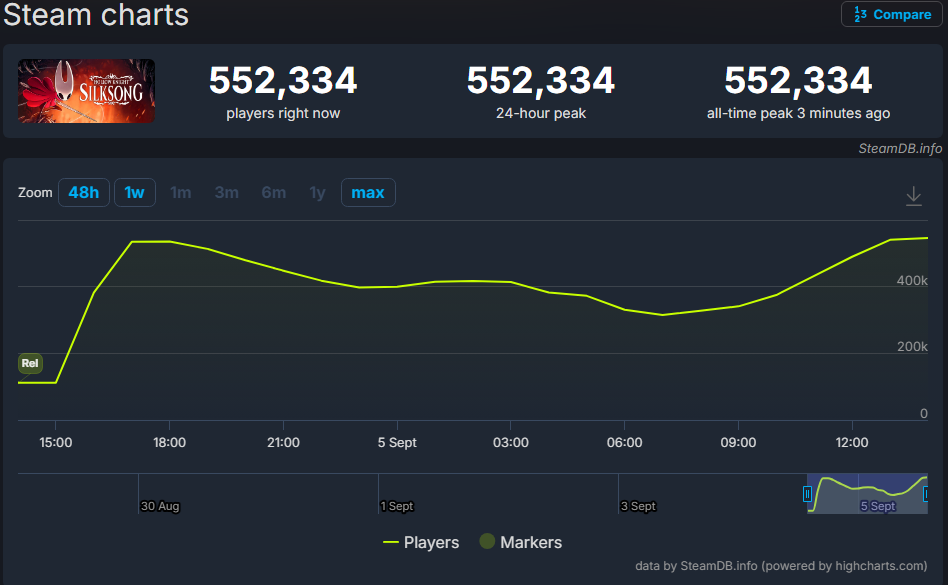Click the Rel release marker on chart
The image size is (948, 585).
point(30,363)
